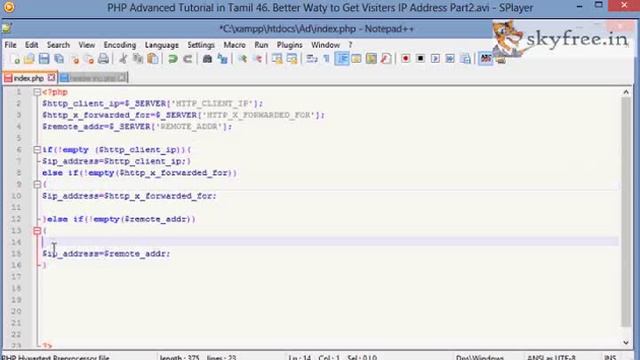Viewport: 640px width, 360px height.
Task: Open the Encoding menu
Action: [x=120, y=45]
